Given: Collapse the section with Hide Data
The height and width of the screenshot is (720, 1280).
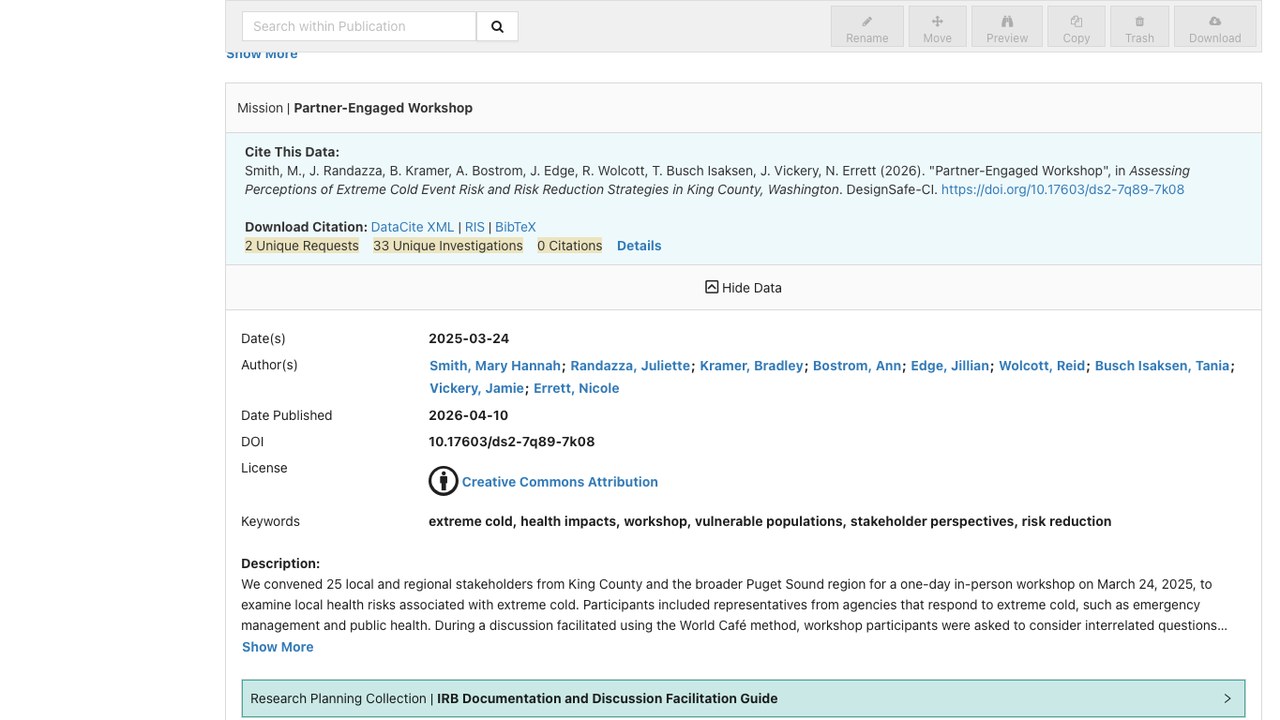Looking at the screenshot, I should [743, 287].
